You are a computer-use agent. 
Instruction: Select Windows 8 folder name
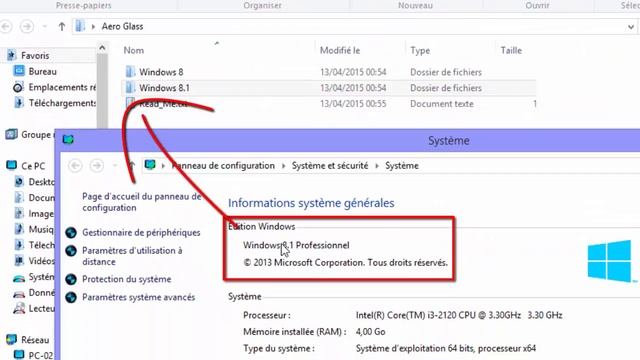tap(161, 72)
